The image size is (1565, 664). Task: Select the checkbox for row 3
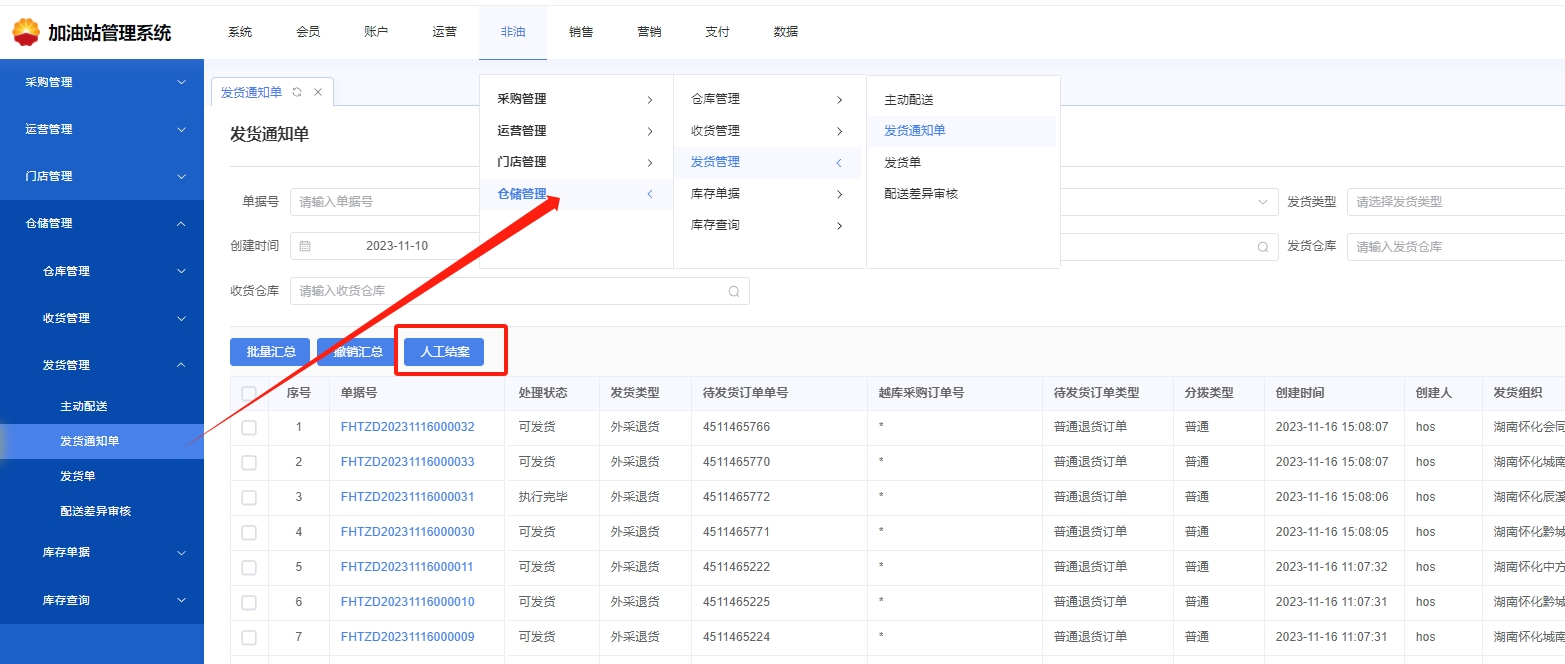click(249, 497)
